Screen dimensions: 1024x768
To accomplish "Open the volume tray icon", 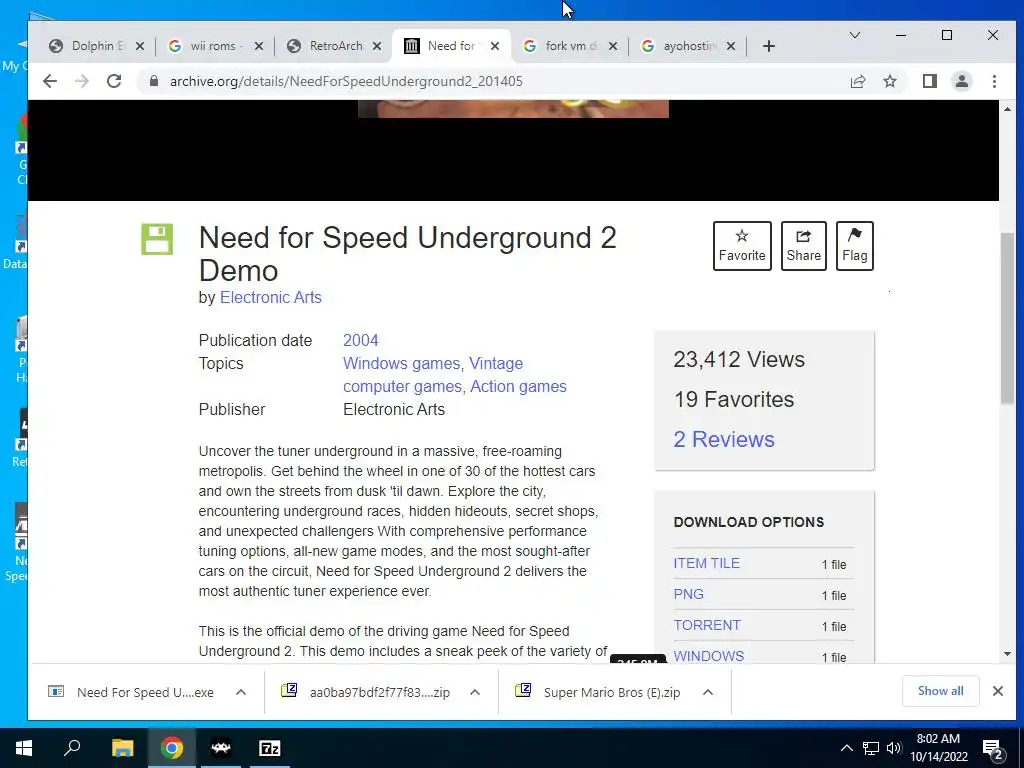I will (x=894, y=748).
